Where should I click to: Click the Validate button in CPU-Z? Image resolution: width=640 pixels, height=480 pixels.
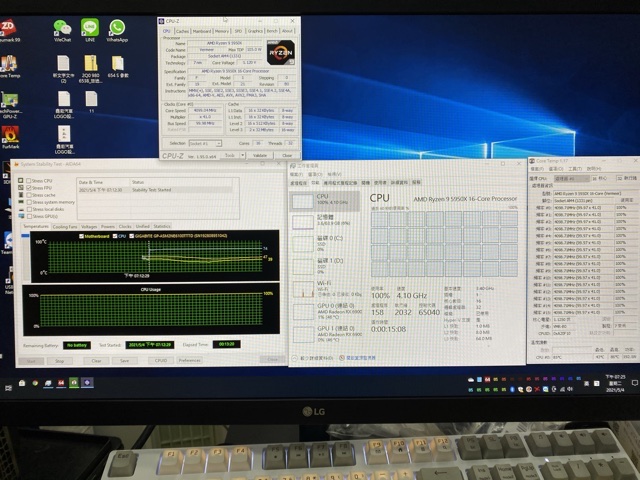260,156
